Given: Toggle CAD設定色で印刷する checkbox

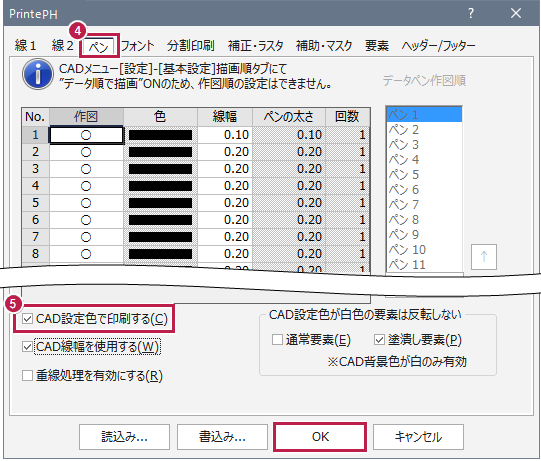Looking at the screenshot, I should pyautogui.click(x=27, y=318).
